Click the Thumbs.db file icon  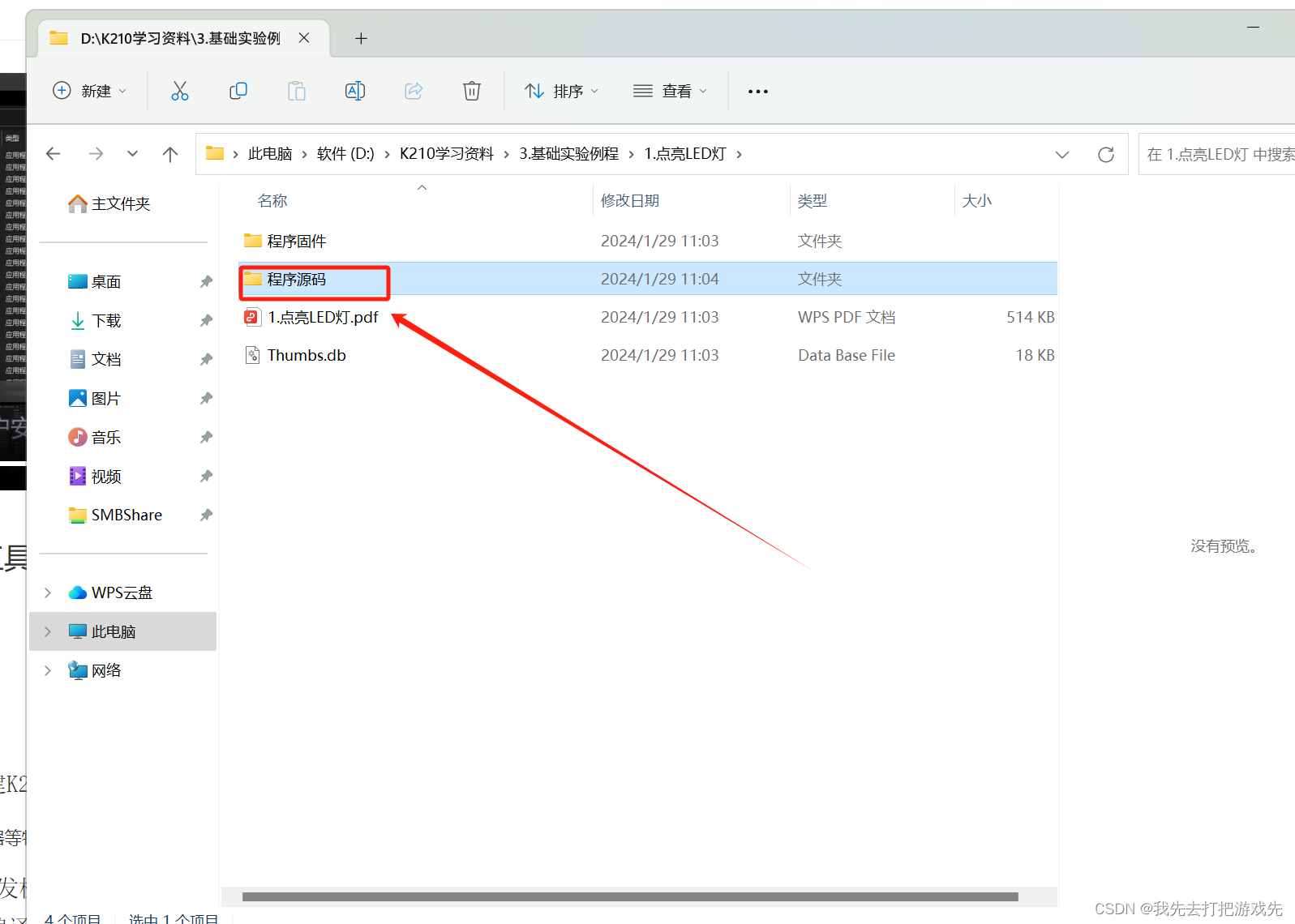(252, 355)
